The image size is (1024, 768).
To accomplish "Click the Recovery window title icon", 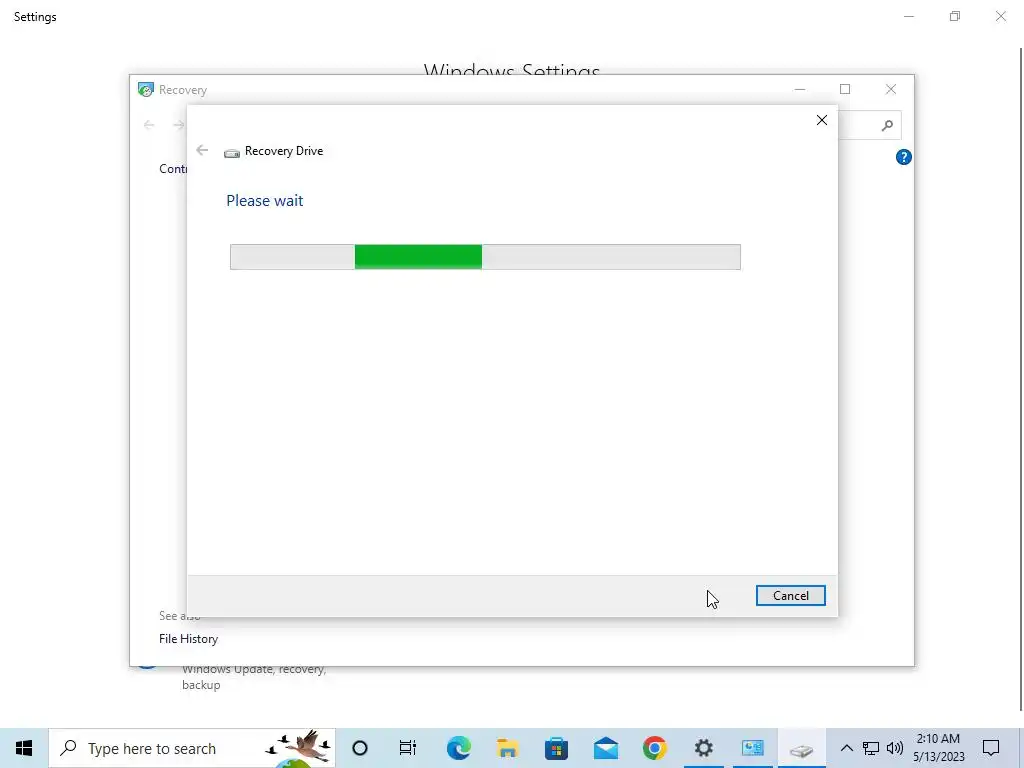I will click(x=146, y=89).
